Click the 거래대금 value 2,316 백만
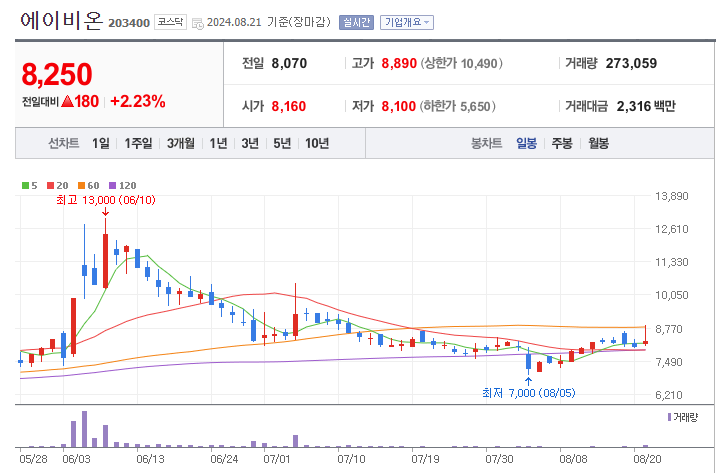The width and height of the screenshot is (716, 473). pos(646,106)
